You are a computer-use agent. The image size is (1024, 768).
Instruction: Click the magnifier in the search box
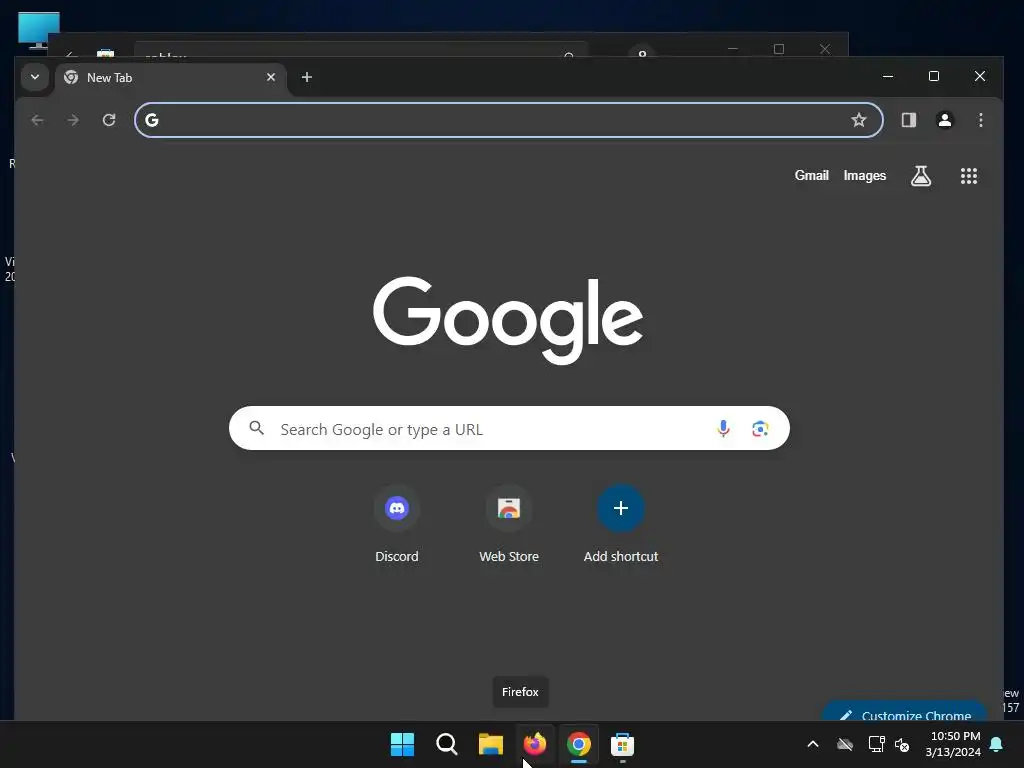(x=257, y=428)
